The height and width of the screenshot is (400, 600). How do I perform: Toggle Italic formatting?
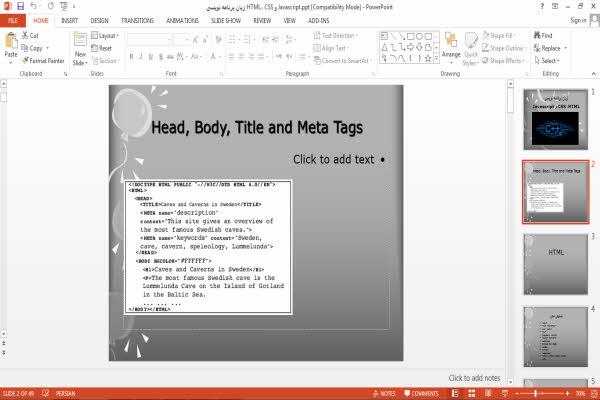tap(141, 57)
